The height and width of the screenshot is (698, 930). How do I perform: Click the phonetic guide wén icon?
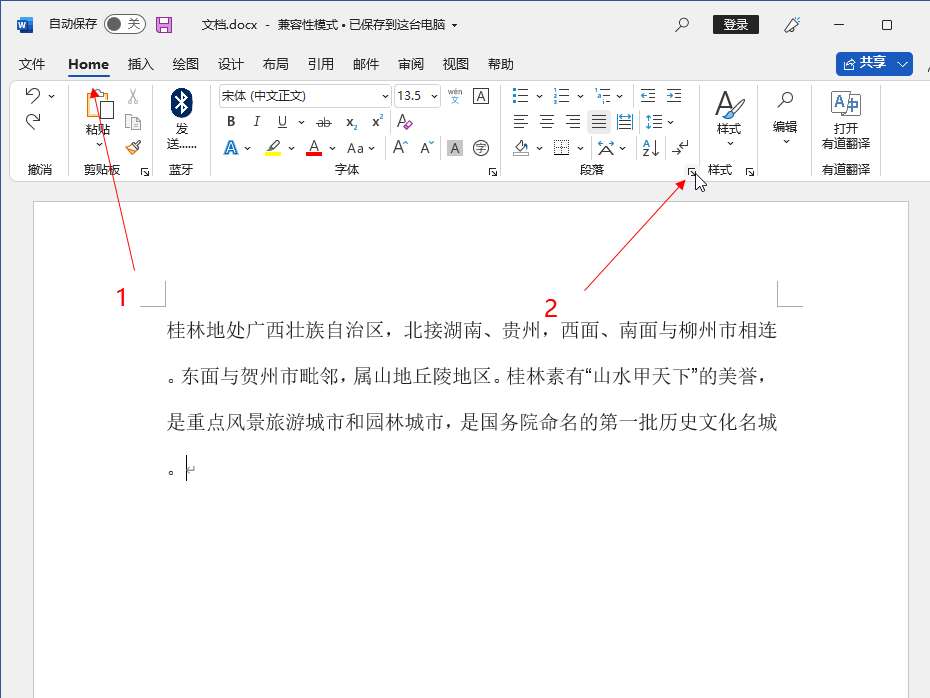pos(455,95)
